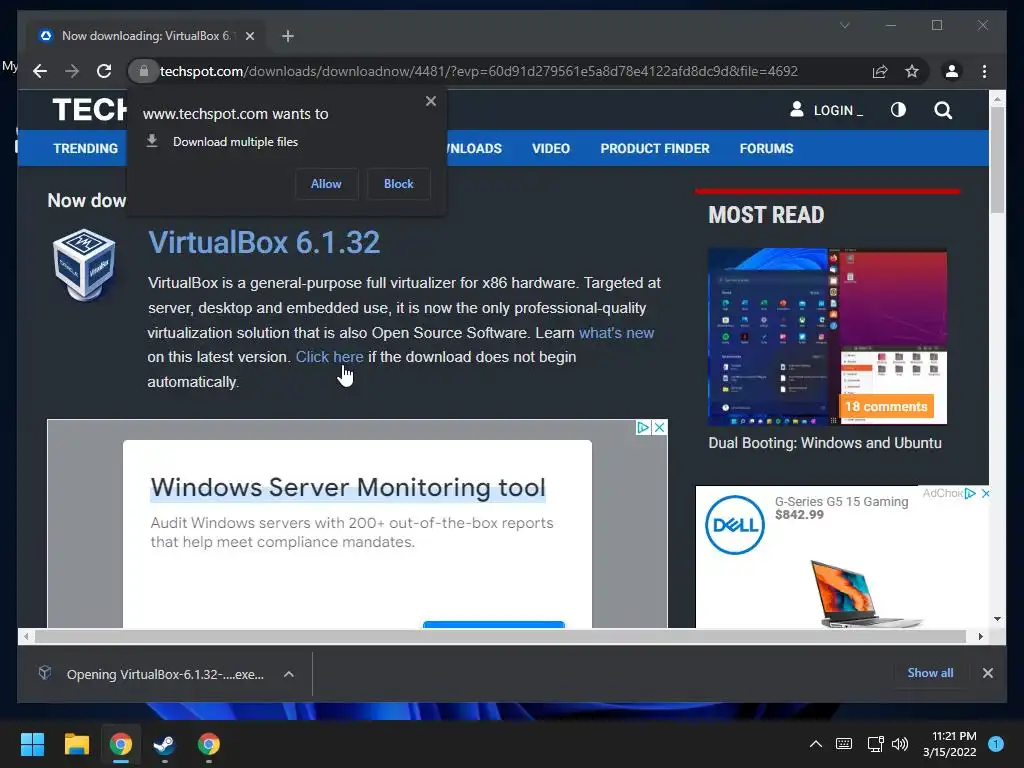
Task: Open the what's new link
Action: 616,332
